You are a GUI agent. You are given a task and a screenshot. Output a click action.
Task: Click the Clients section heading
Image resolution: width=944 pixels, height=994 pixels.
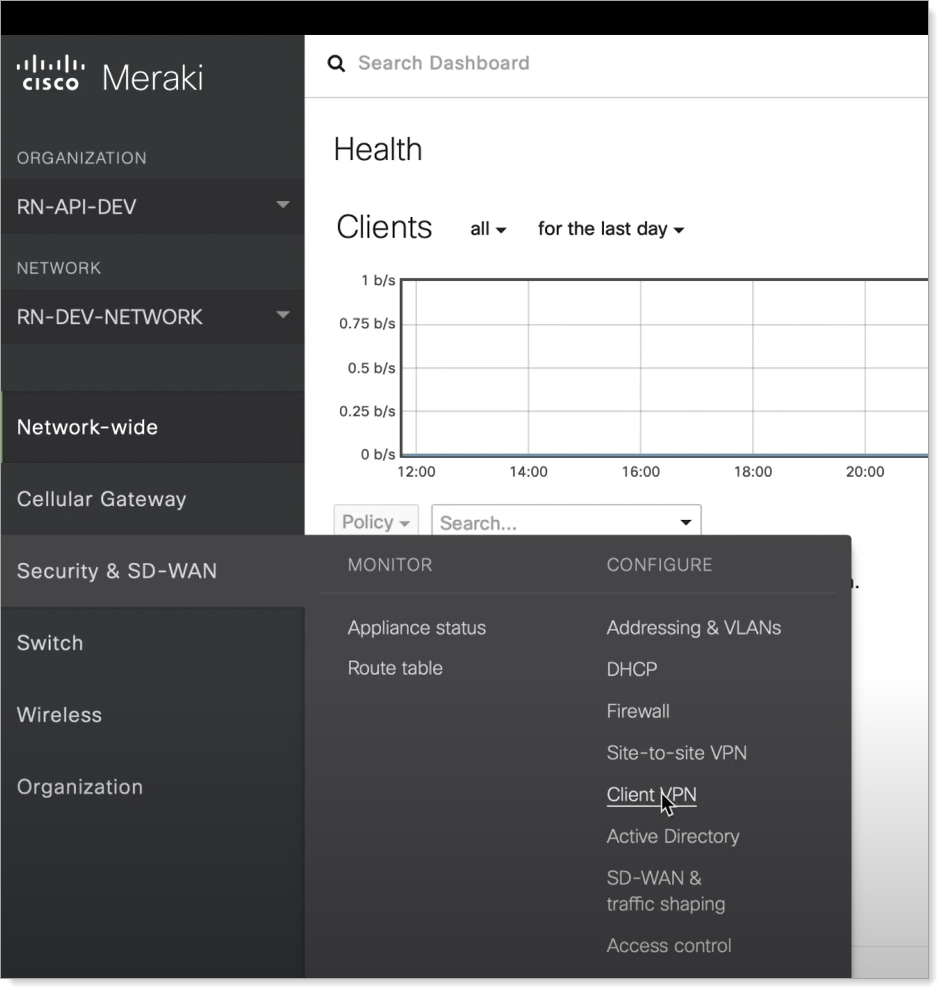click(x=384, y=227)
